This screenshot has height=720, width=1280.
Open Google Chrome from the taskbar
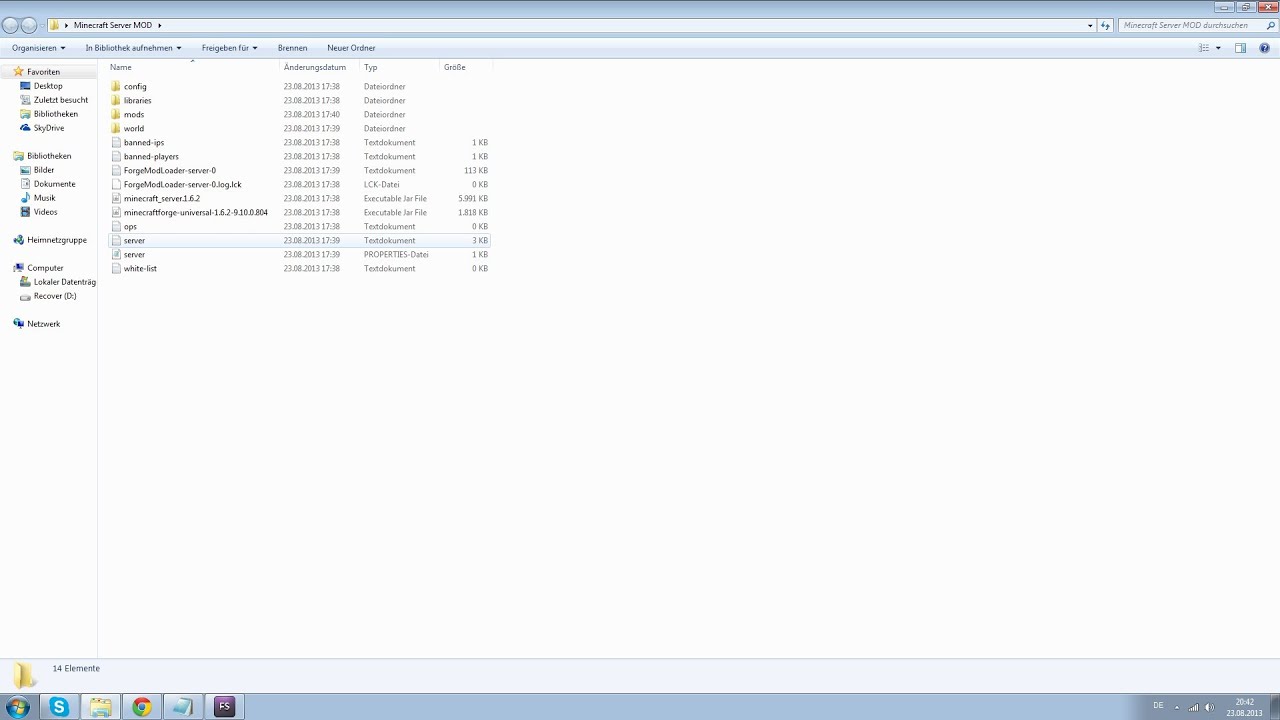[x=142, y=707]
